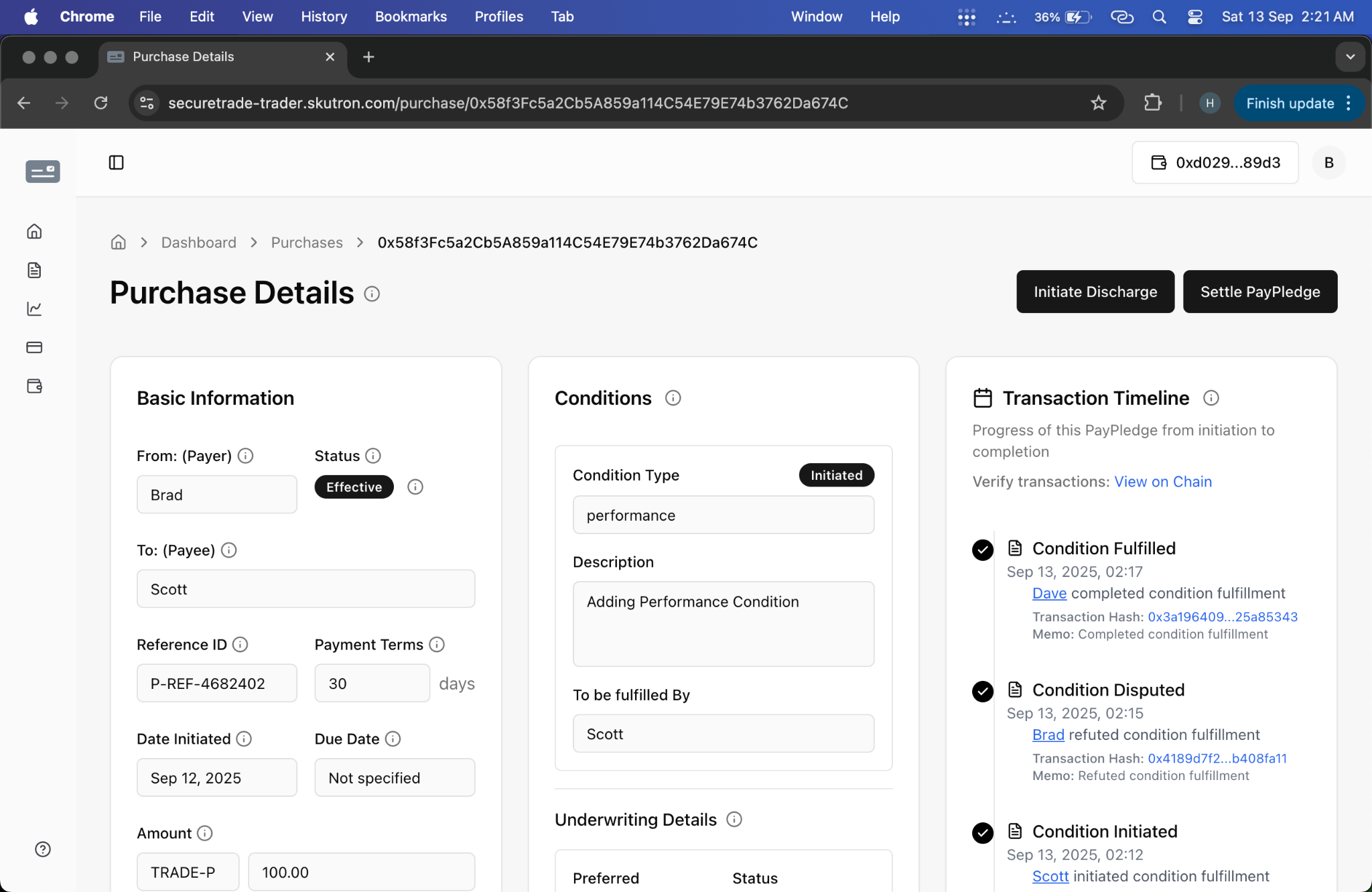Open the tab search dropdown arrow
The width and height of the screenshot is (1372, 892).
pos(1351,57)
